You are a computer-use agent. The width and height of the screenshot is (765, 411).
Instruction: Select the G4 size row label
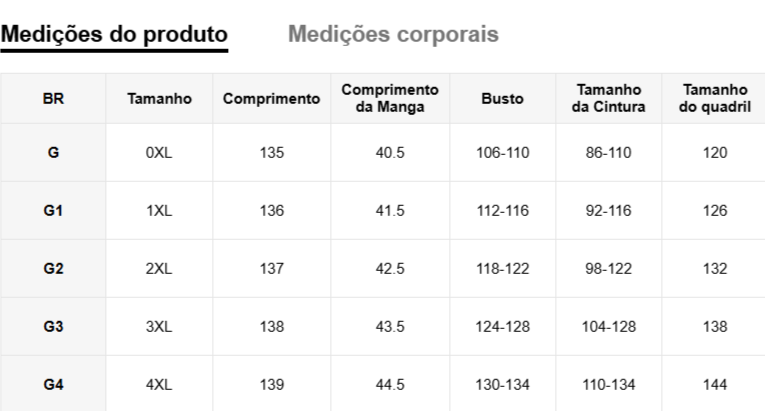coord(54,385)
